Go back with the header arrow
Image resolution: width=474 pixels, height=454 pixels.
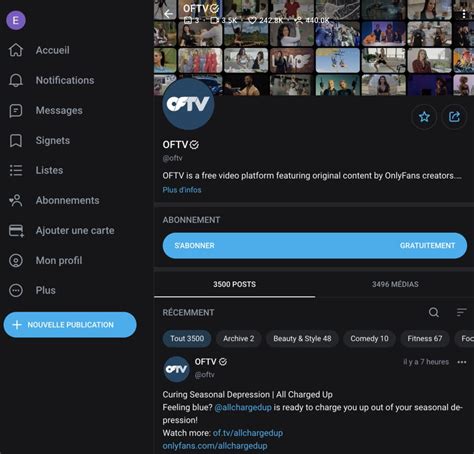tap(168, 14)
